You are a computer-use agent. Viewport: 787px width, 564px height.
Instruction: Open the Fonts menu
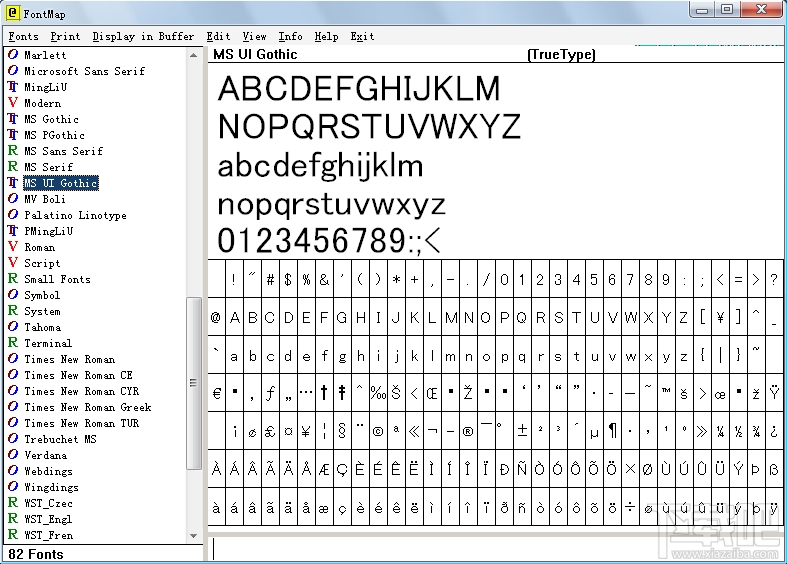click(23, 36)
